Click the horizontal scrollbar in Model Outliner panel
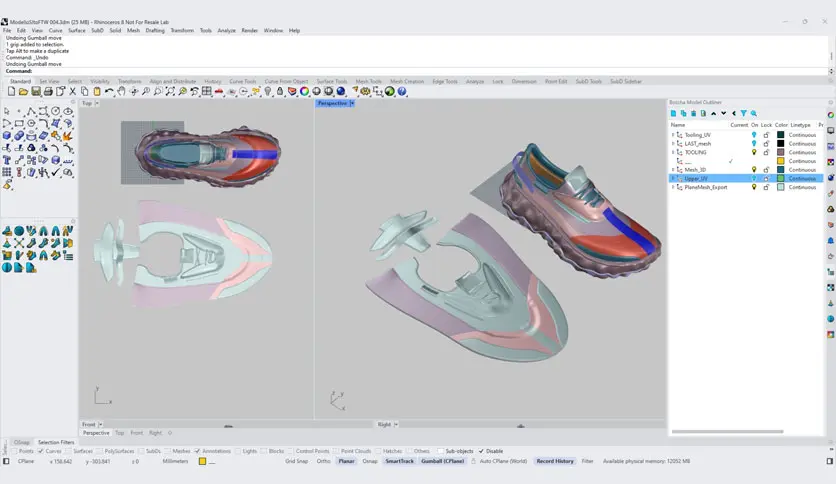 click(x=727, y=431)
